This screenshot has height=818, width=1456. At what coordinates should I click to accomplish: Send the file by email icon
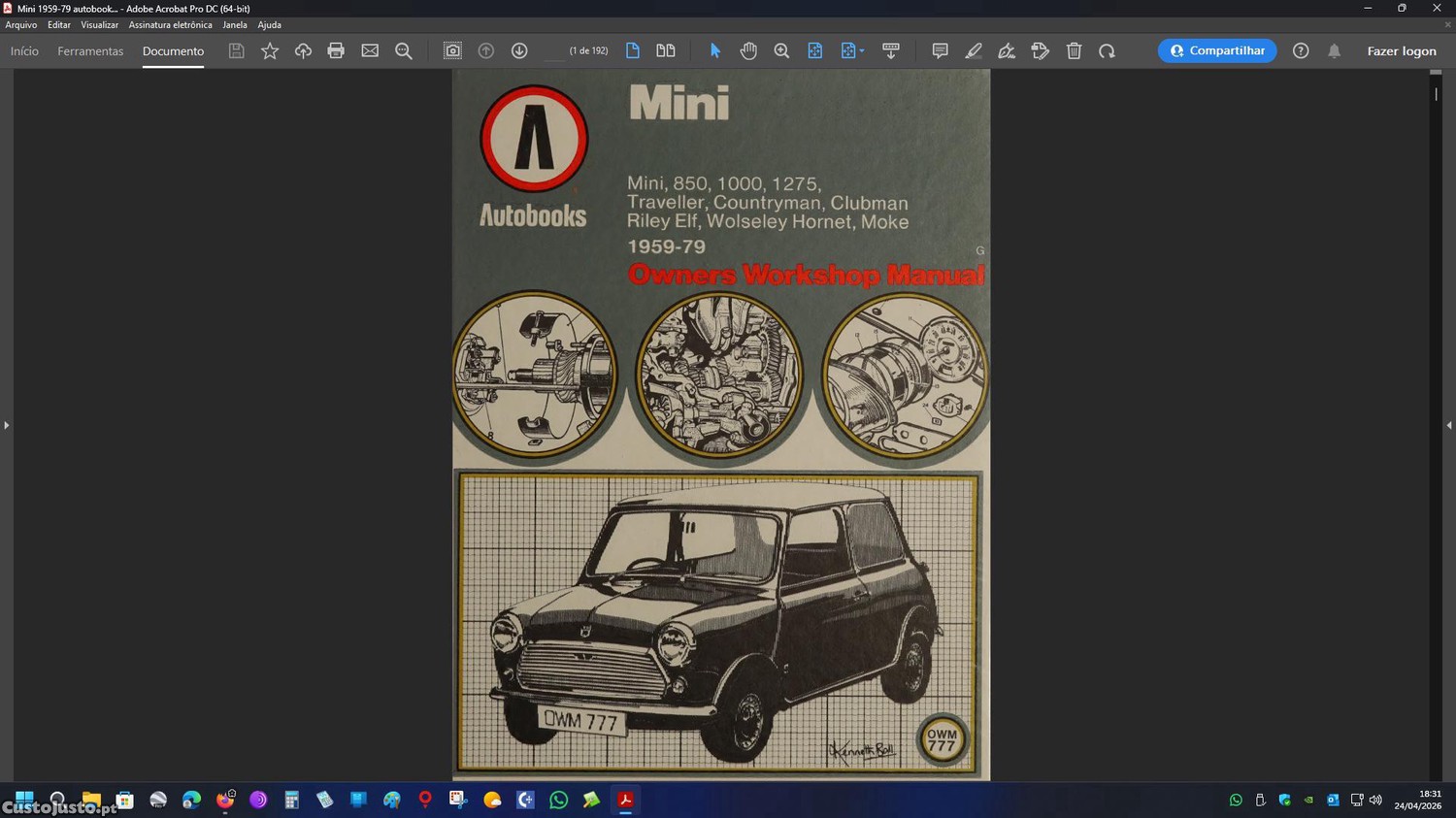(x=370, y=51)
